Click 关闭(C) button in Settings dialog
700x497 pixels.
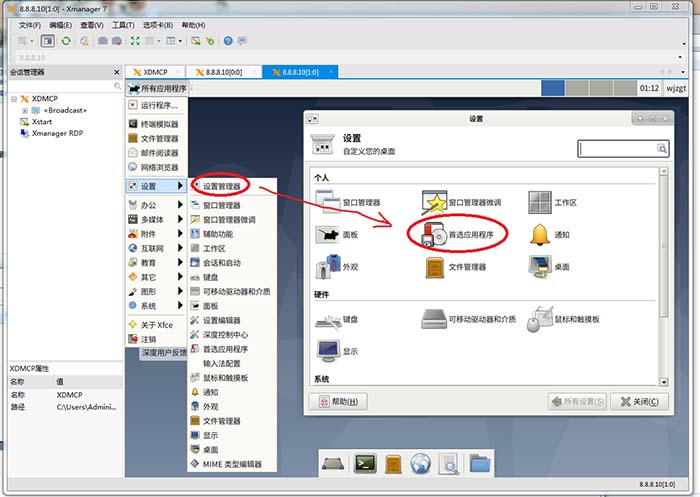[x=640, y=401]
